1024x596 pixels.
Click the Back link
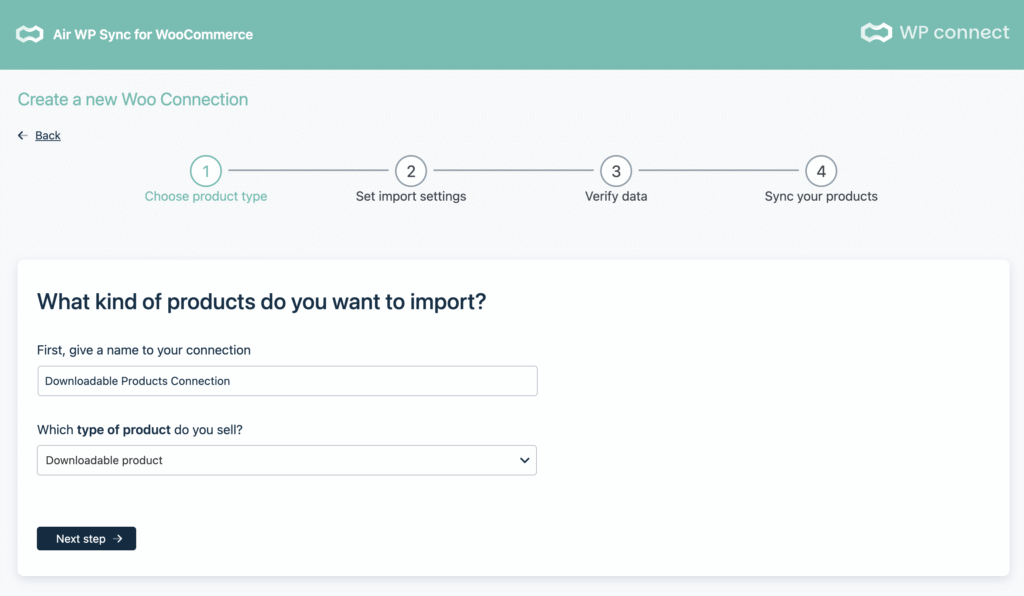coord(48,136)
